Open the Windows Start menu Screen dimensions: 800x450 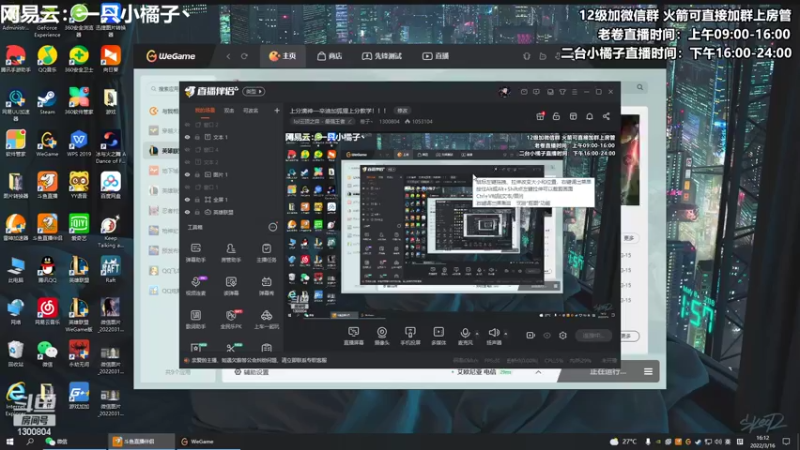click(10, 441)
